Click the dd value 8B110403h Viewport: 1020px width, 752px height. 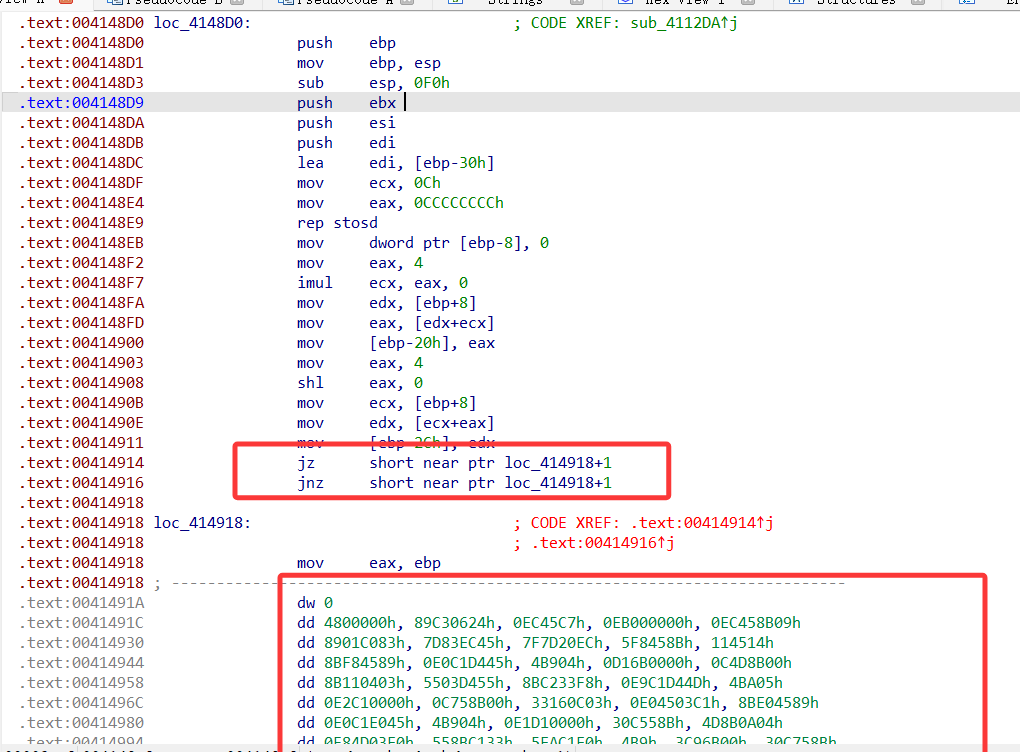[x=364, y=684]
